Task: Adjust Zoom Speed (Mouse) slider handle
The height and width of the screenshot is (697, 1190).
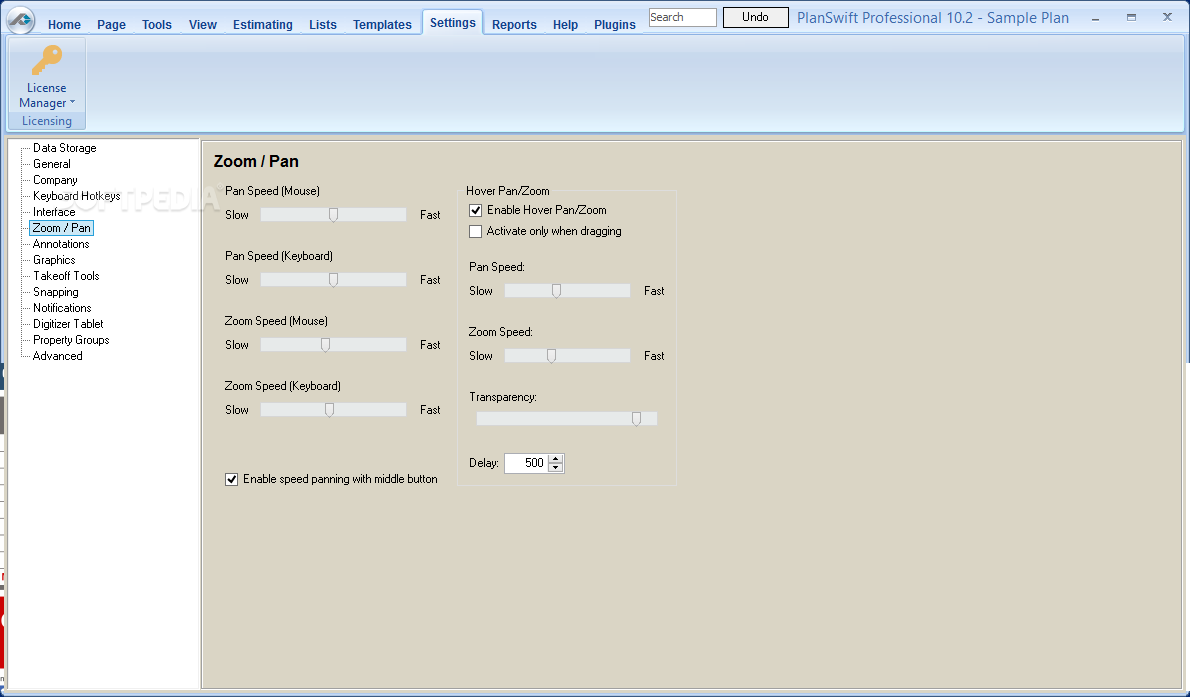Action: pos(326,345)
